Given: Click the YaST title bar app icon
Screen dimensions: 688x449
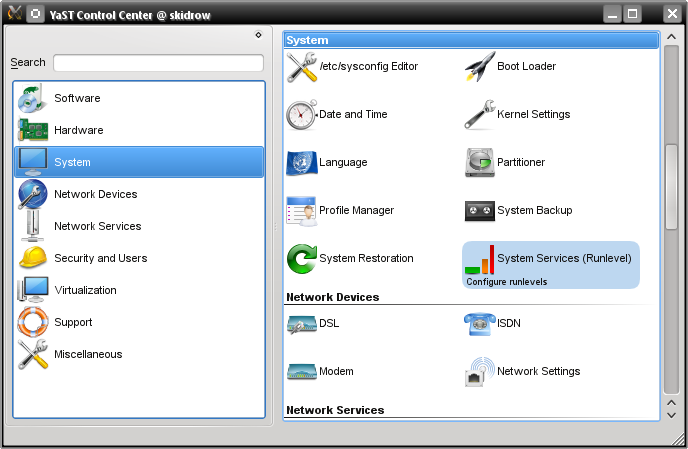Looking at the screenshot, I should 14,13.
